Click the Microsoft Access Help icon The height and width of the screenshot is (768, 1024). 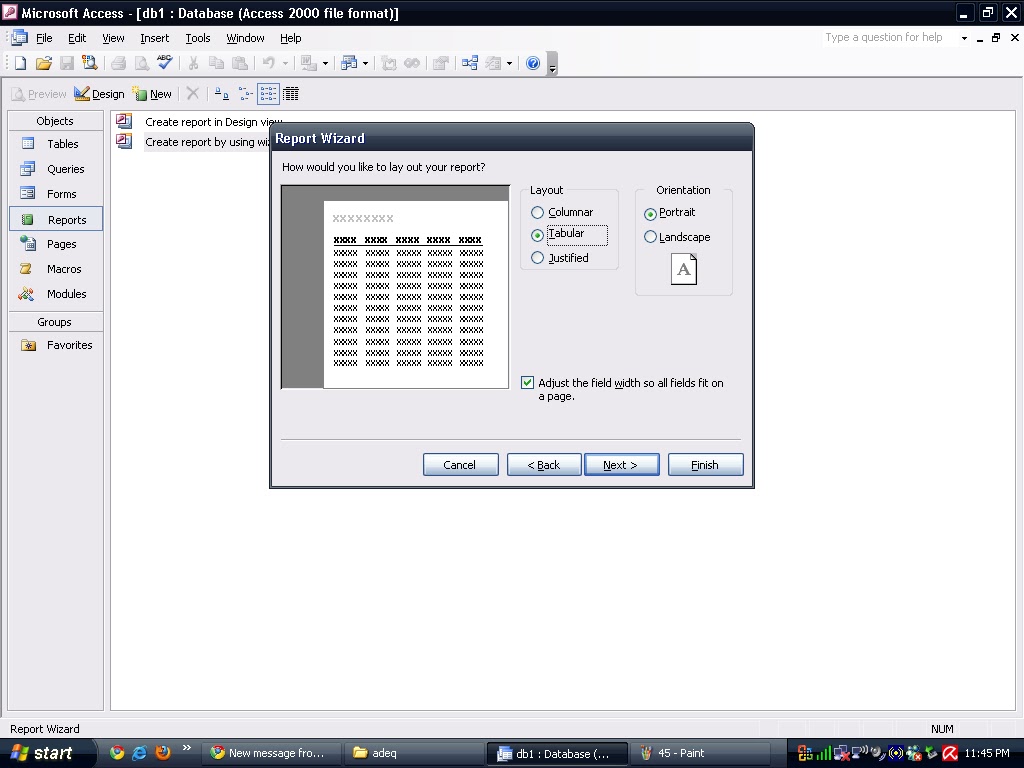pyautogui.click(x=533, y=63)
